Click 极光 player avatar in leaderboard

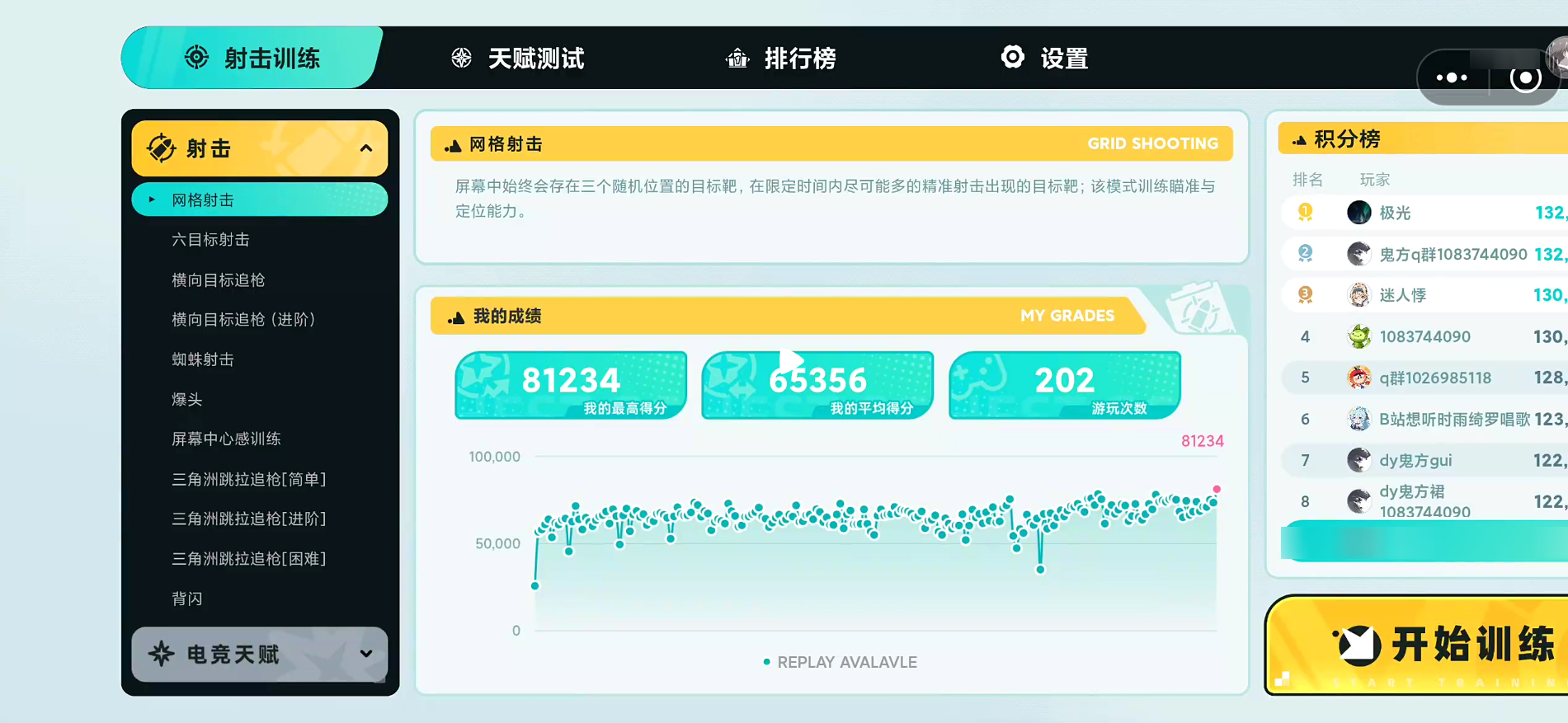[1358, 213]
